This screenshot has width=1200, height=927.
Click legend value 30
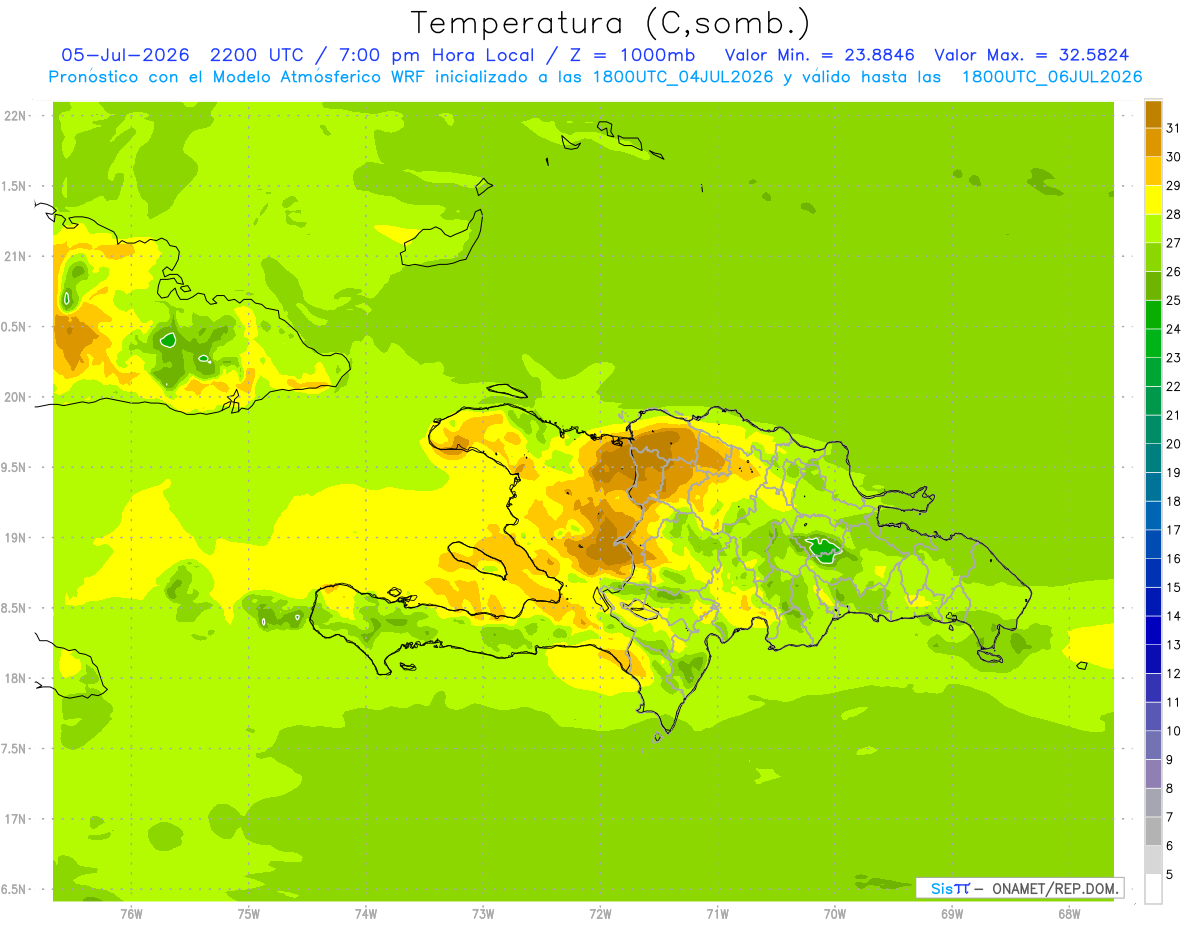point(1173,157)
